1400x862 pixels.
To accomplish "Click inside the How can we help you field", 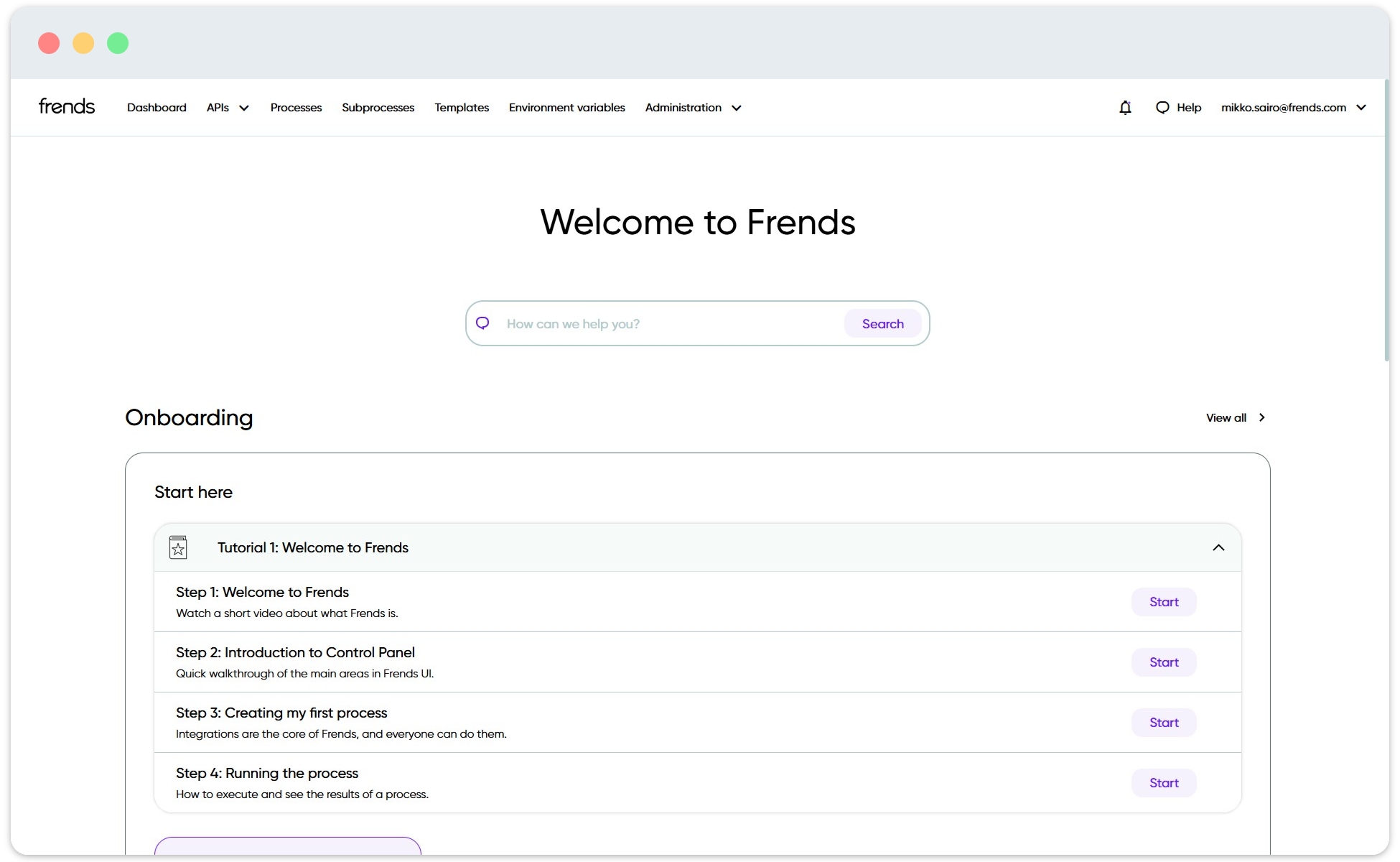I will [668, 323].
